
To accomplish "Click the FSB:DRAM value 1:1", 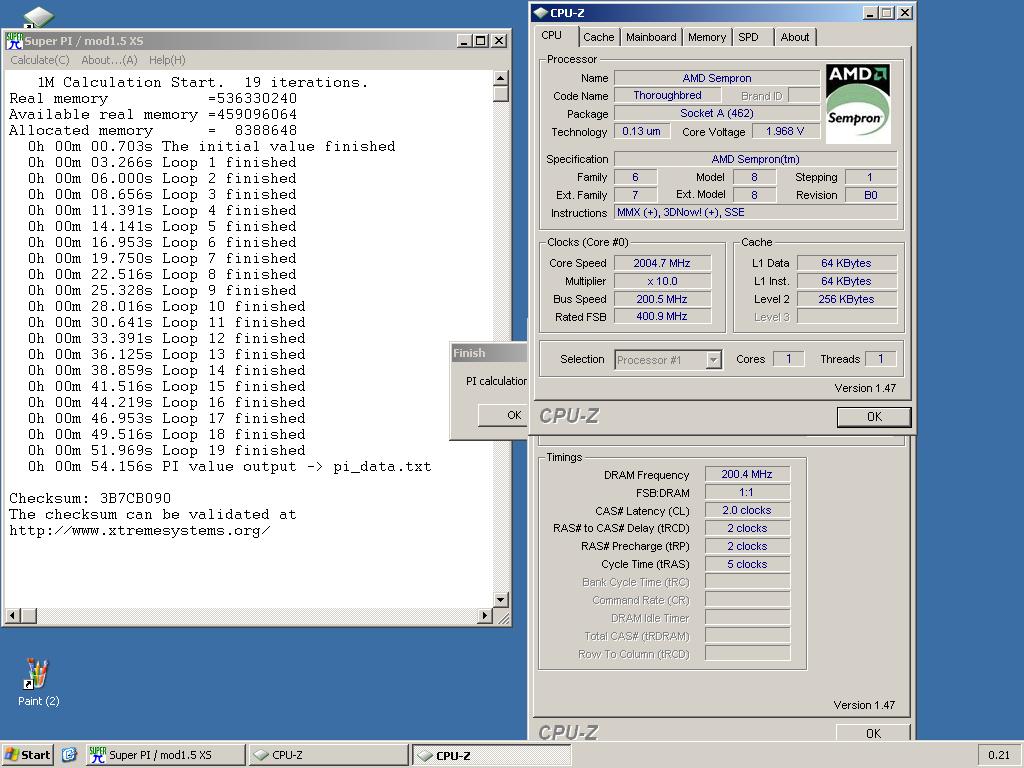I will point(747,492).
